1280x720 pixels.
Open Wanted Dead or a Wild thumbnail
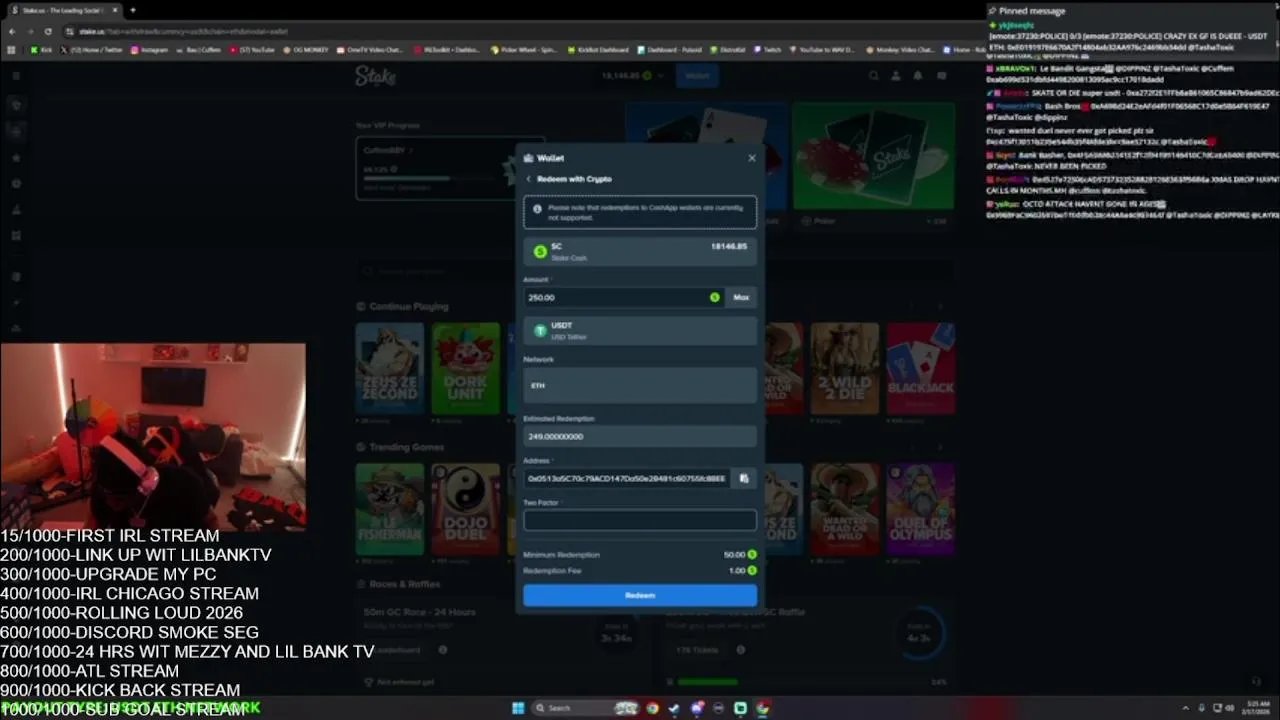click(x=845, y=509)
